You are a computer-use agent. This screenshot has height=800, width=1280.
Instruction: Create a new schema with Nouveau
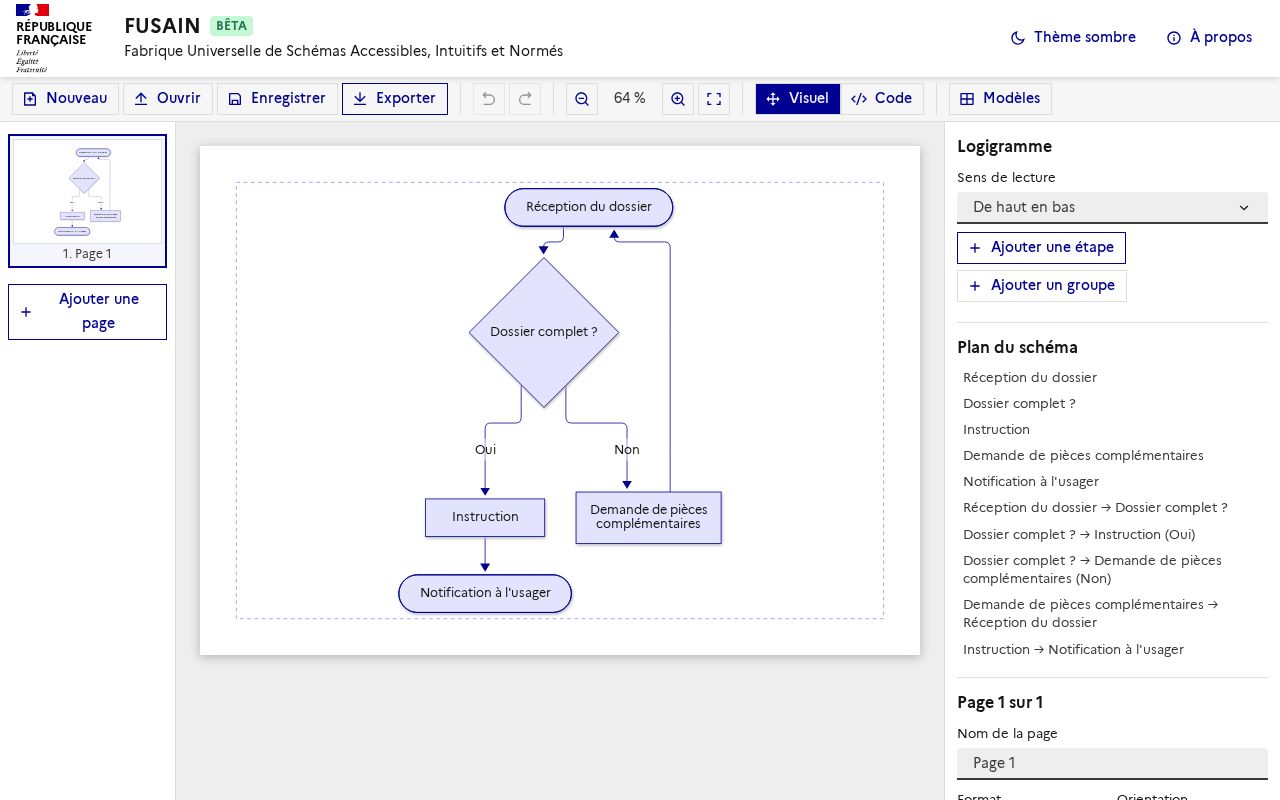(65, 99)
